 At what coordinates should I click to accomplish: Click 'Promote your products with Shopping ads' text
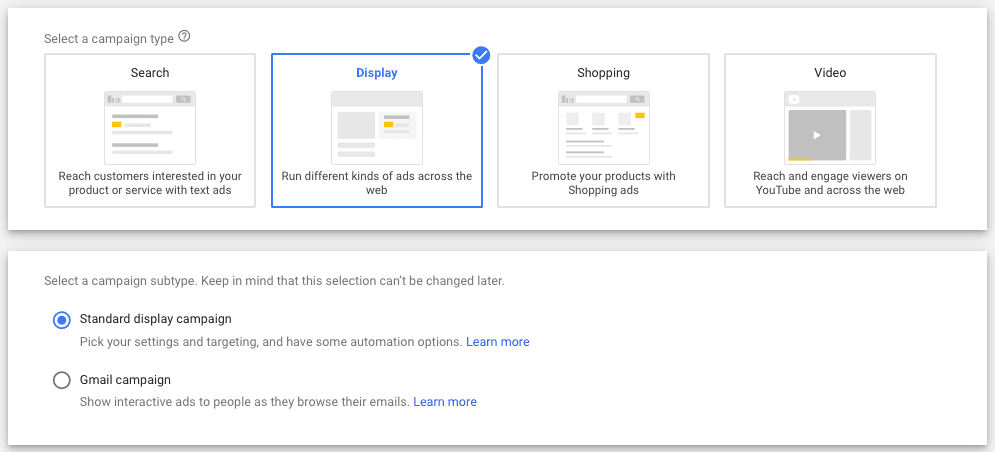pos(603,183)
